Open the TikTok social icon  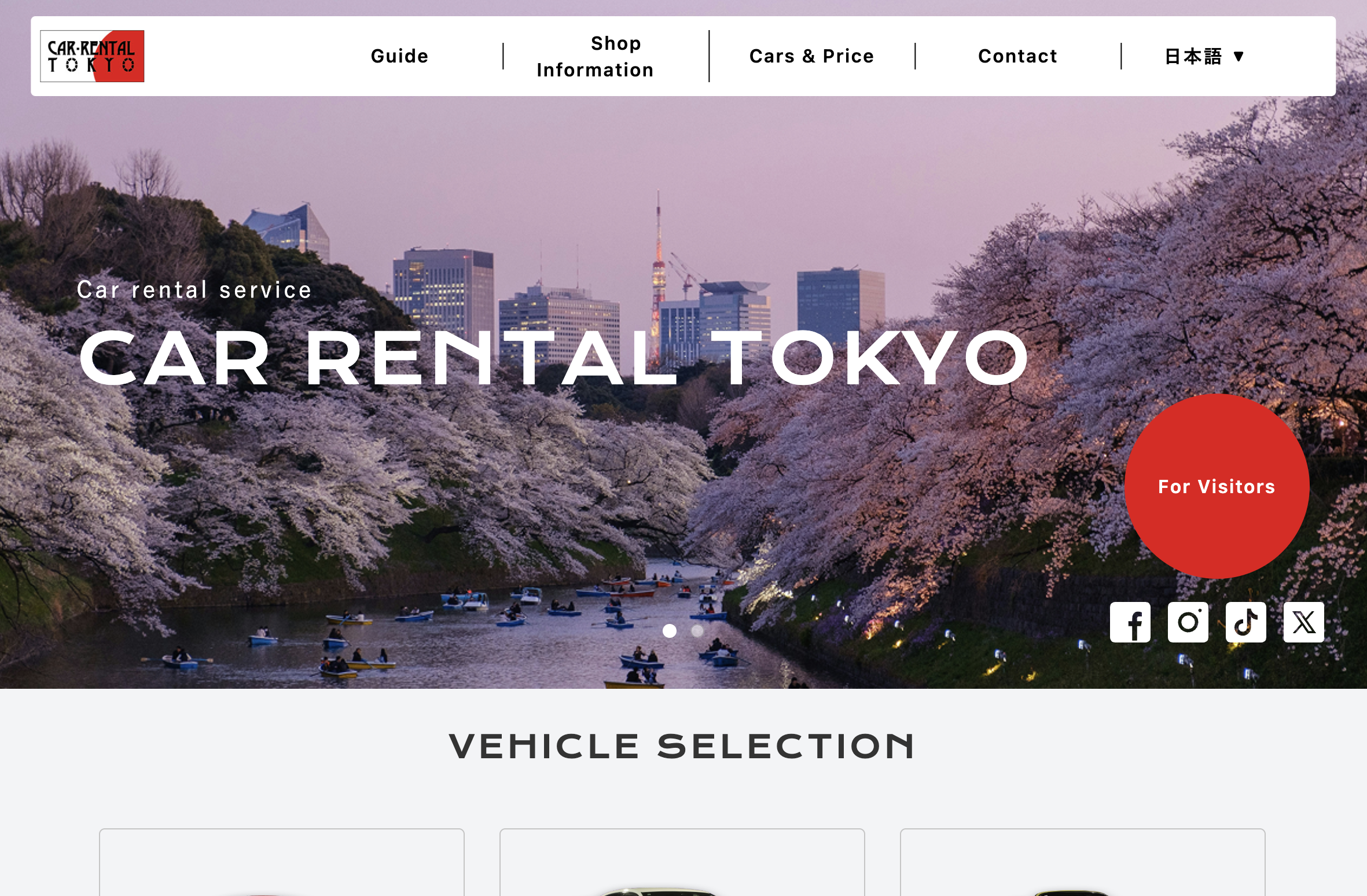pyautogui.click(x=1245, y=622)
